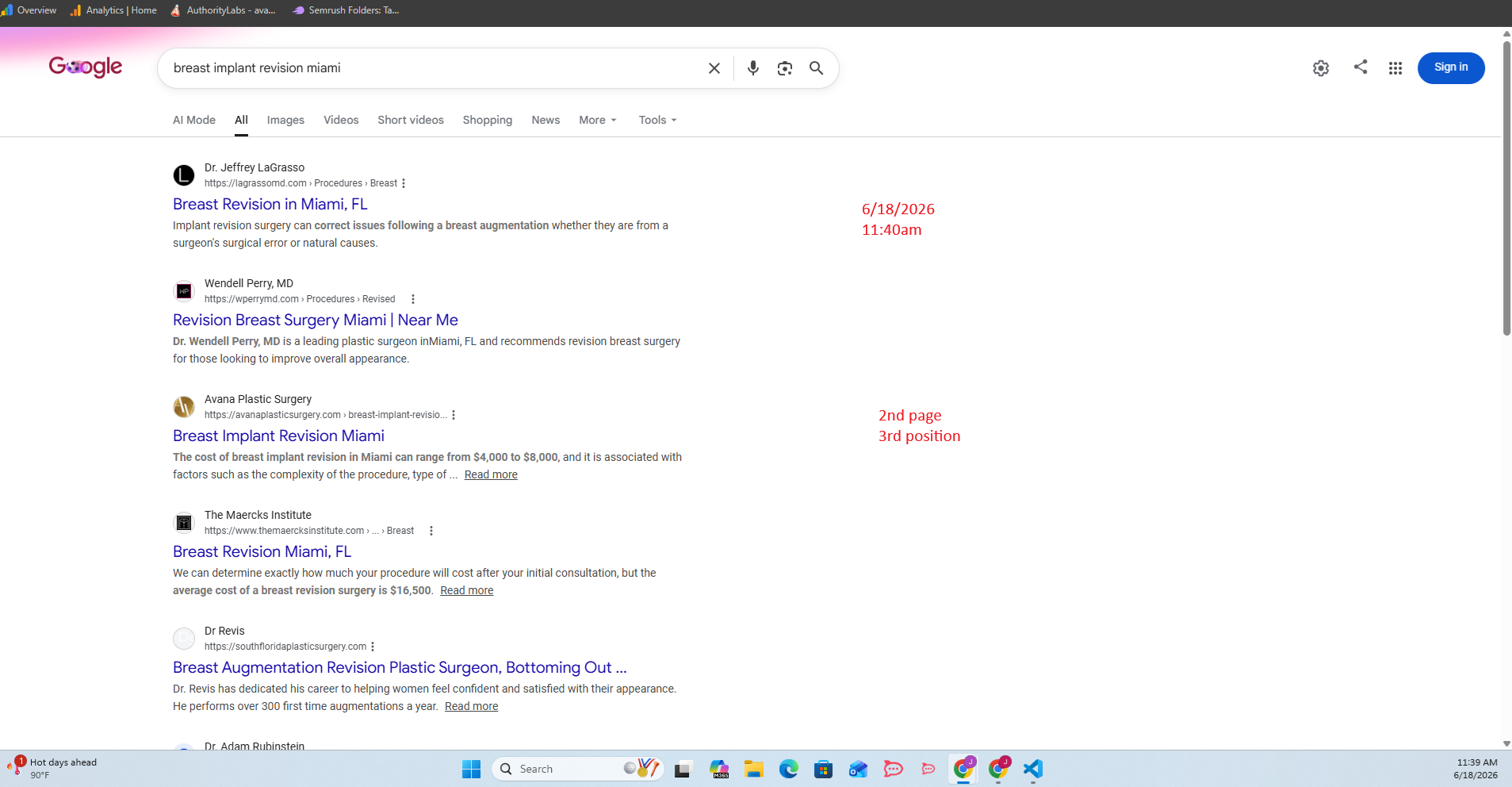
Task: Open three-dot menu for southfloridaplasticsurgery.com result
Action: click(x=373, y=647)
